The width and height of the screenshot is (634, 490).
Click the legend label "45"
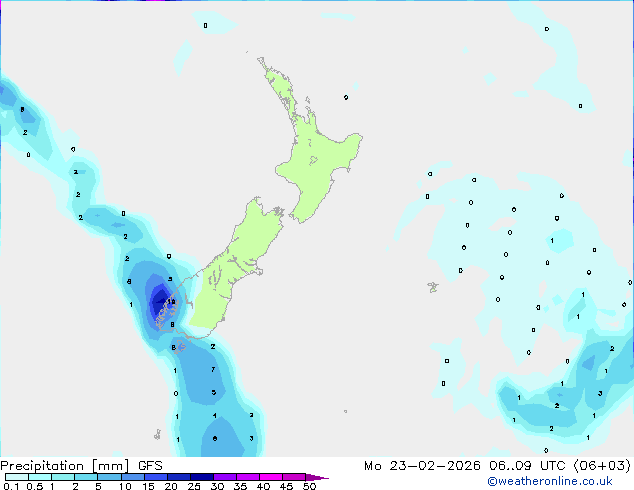286,486
